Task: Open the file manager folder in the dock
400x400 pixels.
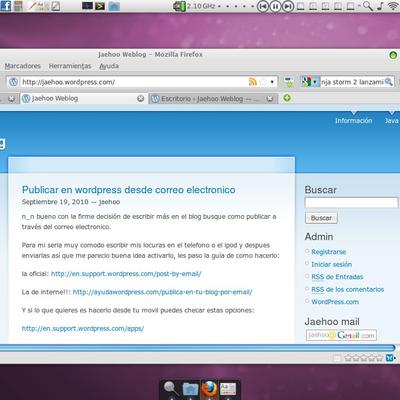Action: coord(190,389)
